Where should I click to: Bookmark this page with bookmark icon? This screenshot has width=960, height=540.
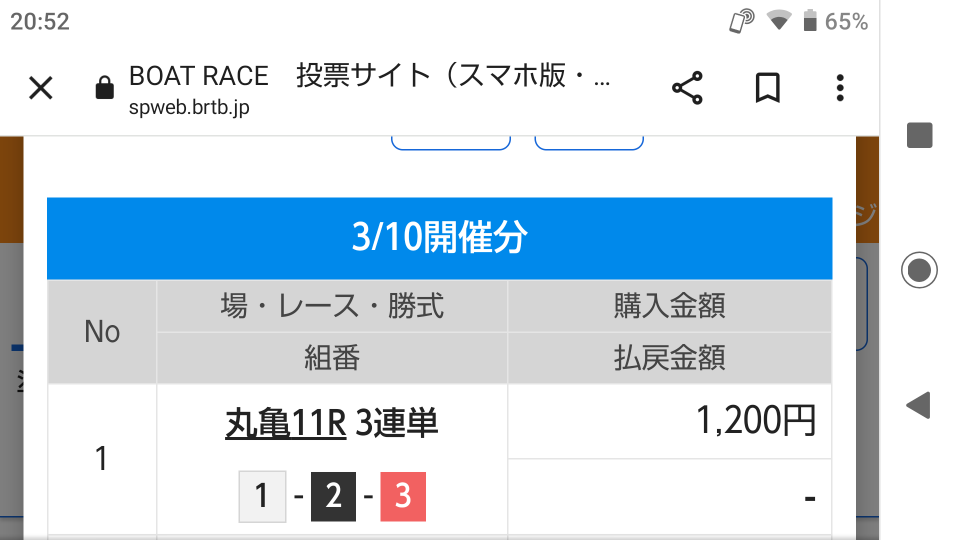click(x=766, y=89)
